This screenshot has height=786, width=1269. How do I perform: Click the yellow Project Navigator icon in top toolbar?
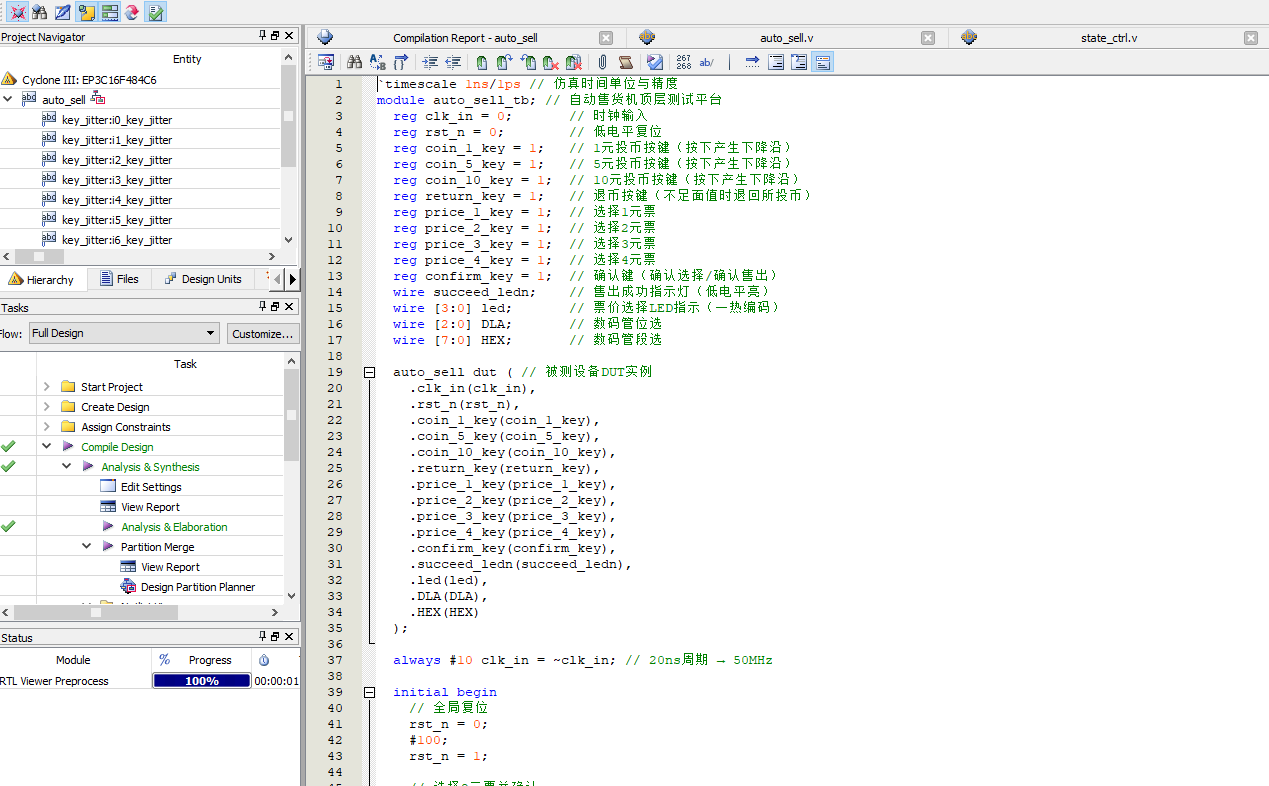click(x=86, y=13)
